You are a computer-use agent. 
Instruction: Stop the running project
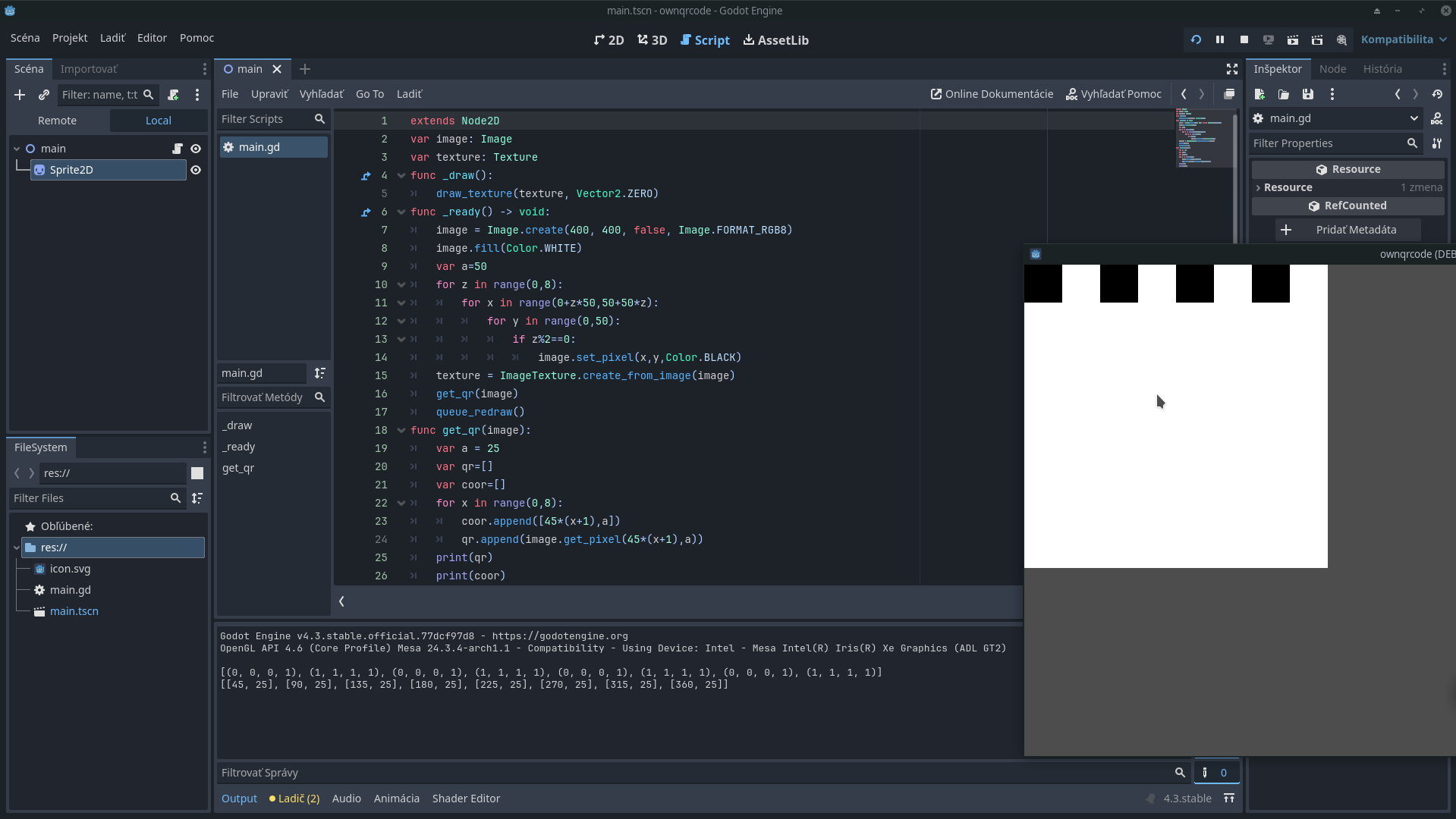click(x=1244, y=39)
